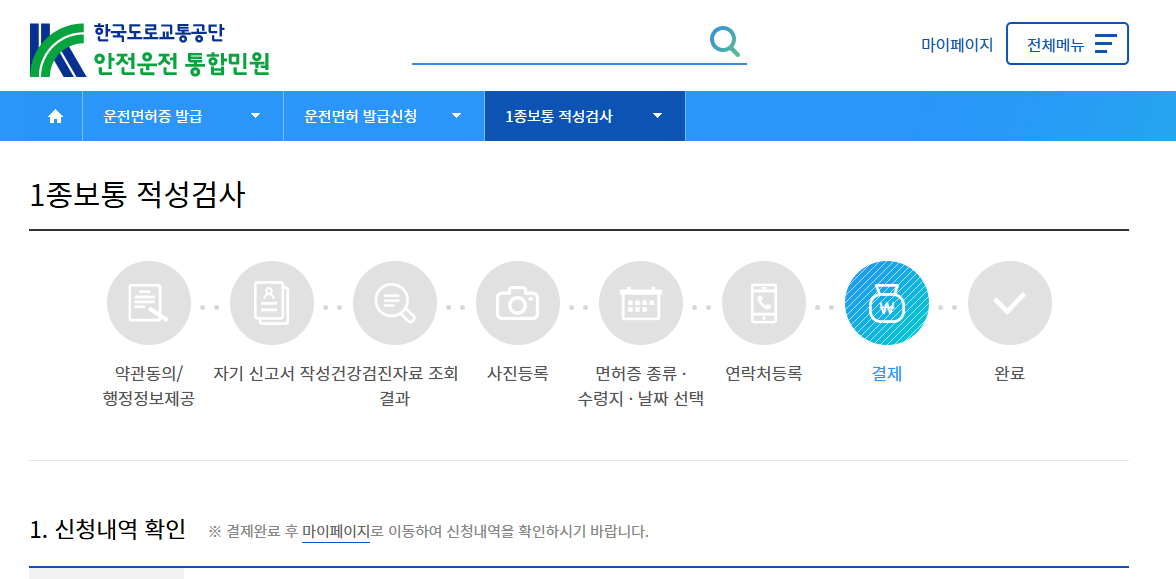
Task: Open the 마이페이지 link in the header
Action: coord(957,42)
